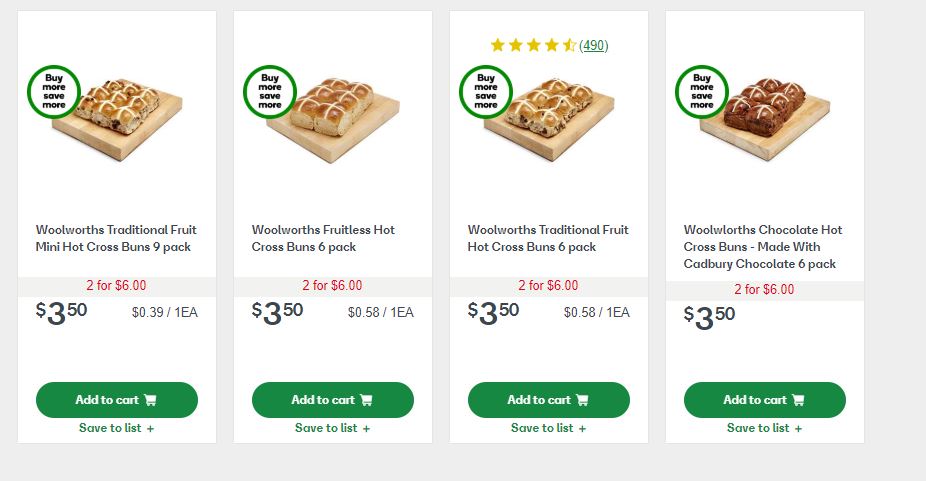
Task: Add Chocolate Hot Cross Buns to cart
Action: pos(765,400)
